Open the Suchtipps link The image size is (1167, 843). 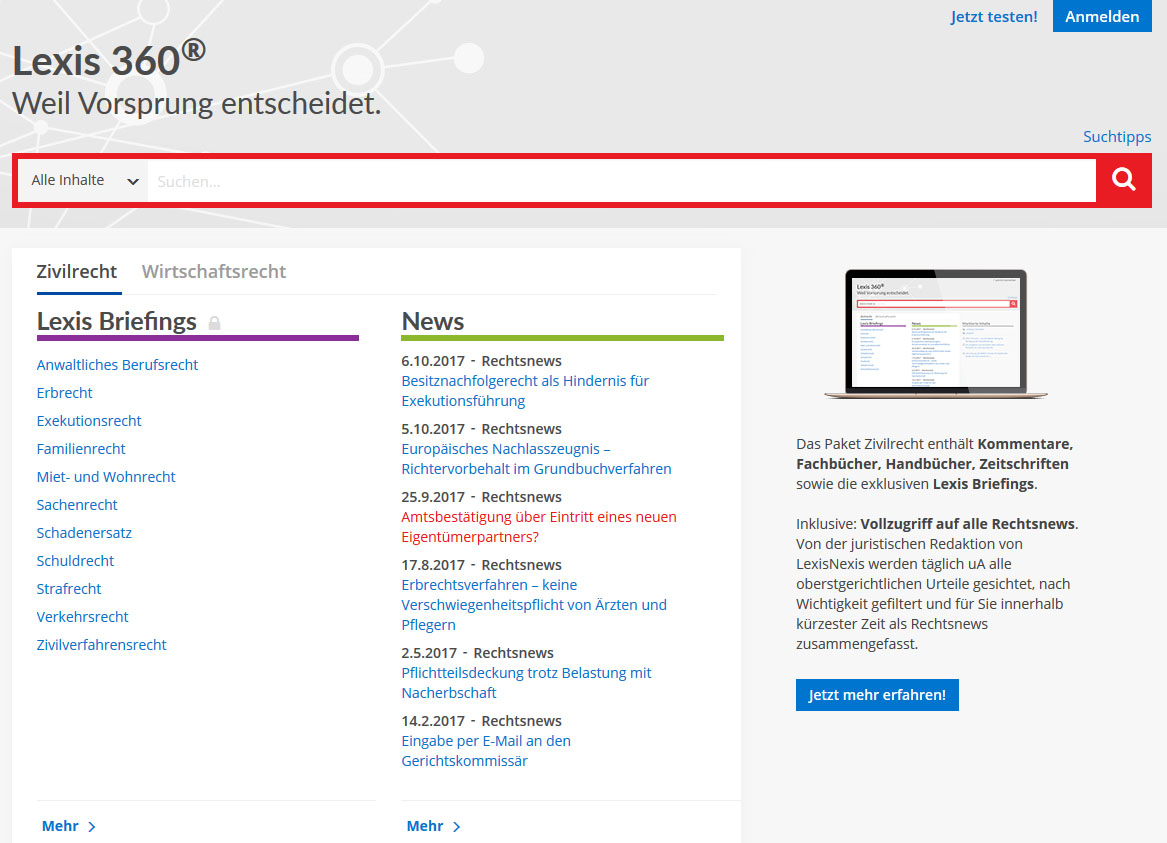tap(1116, 137)
